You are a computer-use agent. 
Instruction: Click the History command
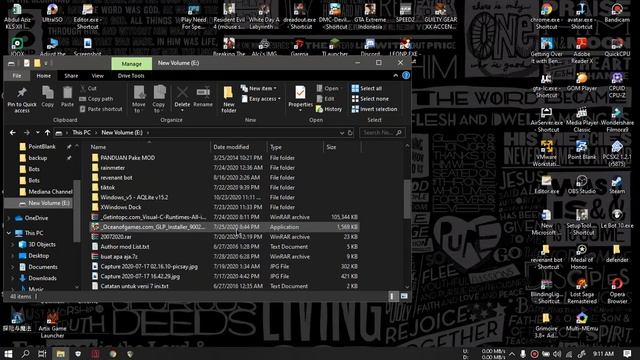coord(329,109)
